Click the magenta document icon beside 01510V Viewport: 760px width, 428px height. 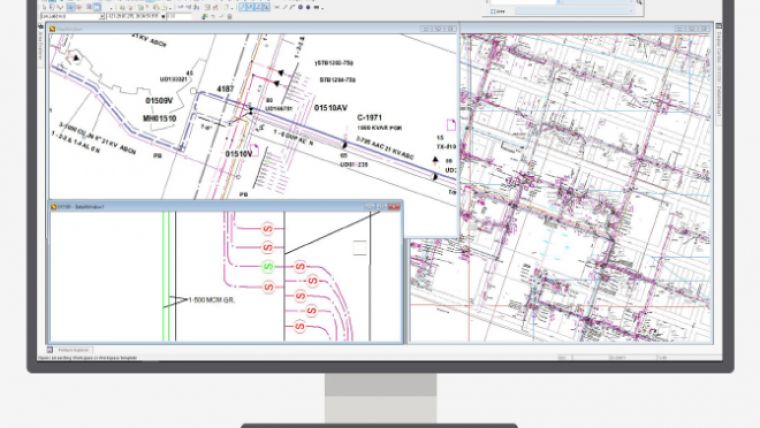[254, 150]
